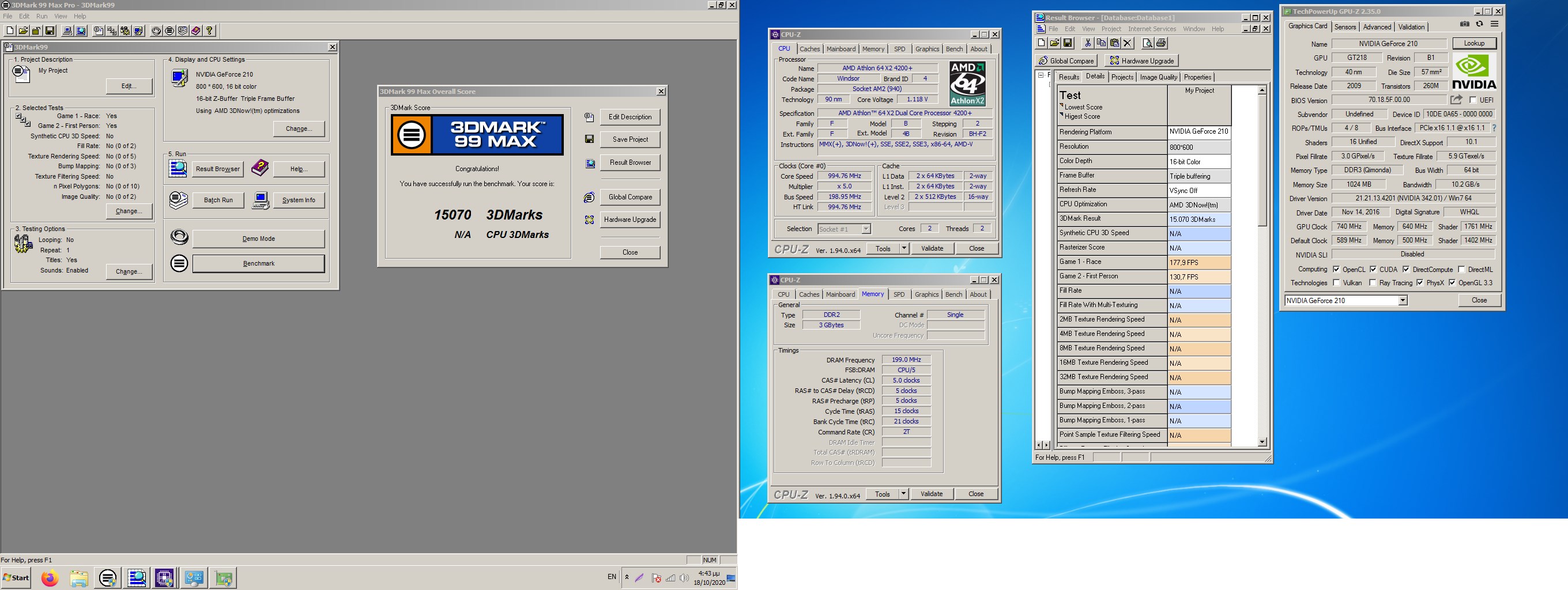Viewport: 1568px width, 590px height.
Task: Click purple help book icon in 3DMark toolbar
Action: click(195, 31)
